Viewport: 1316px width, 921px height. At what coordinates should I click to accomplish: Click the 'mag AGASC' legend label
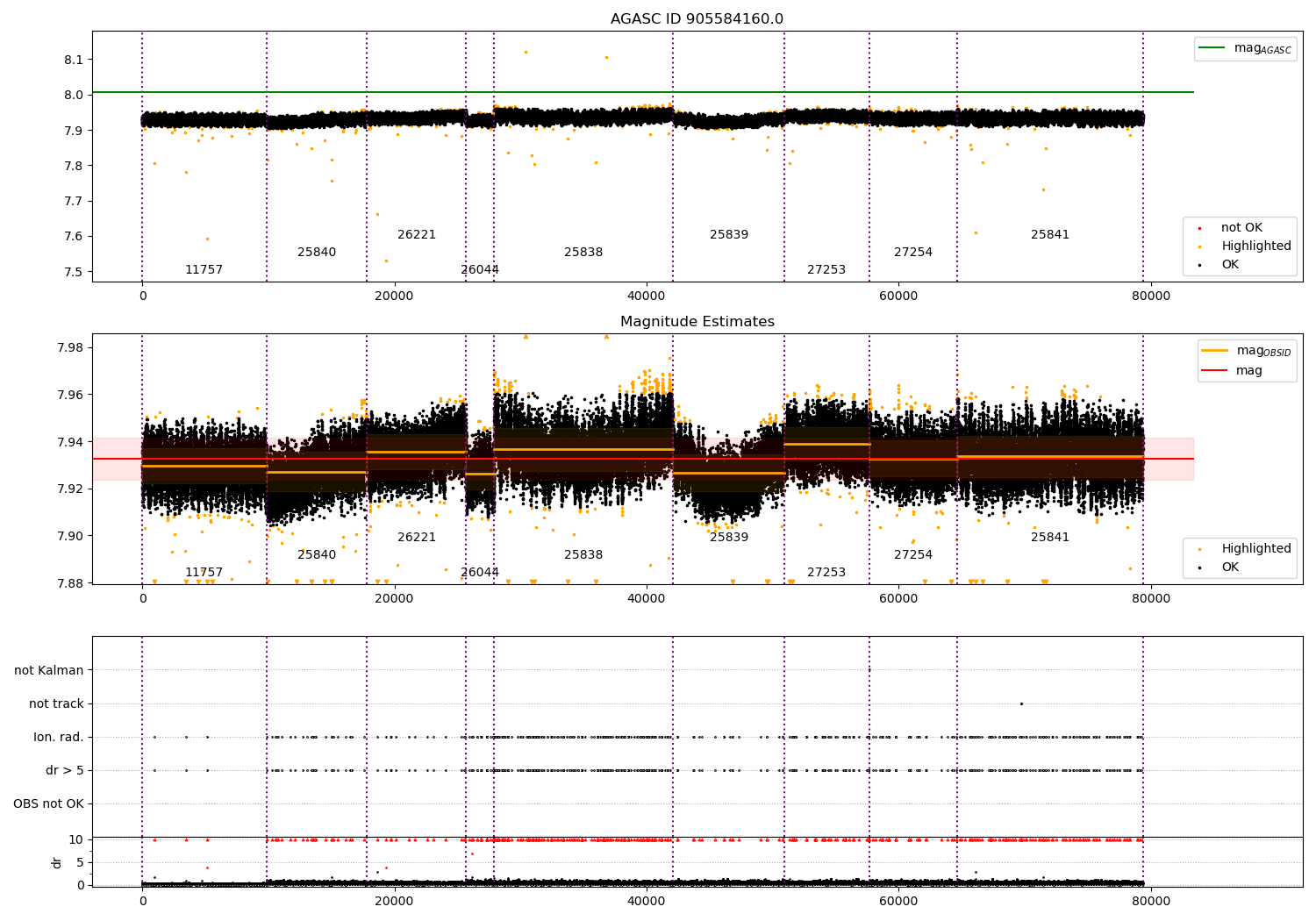click(1262, 48)
